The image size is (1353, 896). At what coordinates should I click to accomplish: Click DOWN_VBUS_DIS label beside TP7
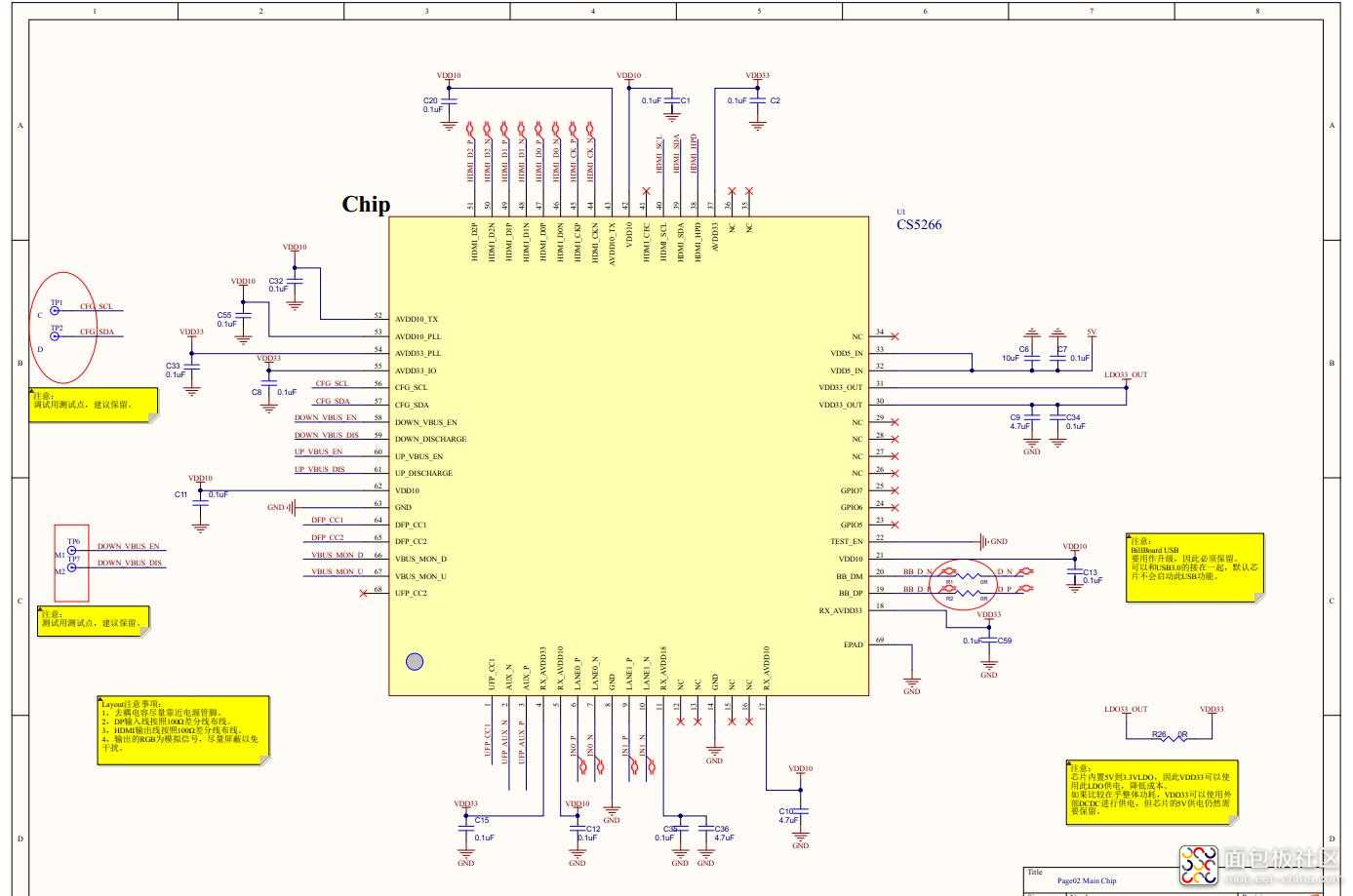tap(130, 564)
